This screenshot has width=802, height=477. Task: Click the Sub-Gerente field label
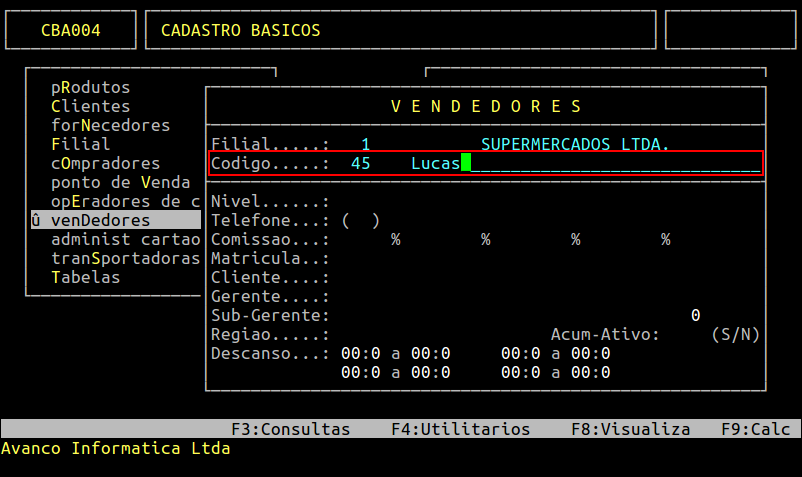tap(270, 315)
